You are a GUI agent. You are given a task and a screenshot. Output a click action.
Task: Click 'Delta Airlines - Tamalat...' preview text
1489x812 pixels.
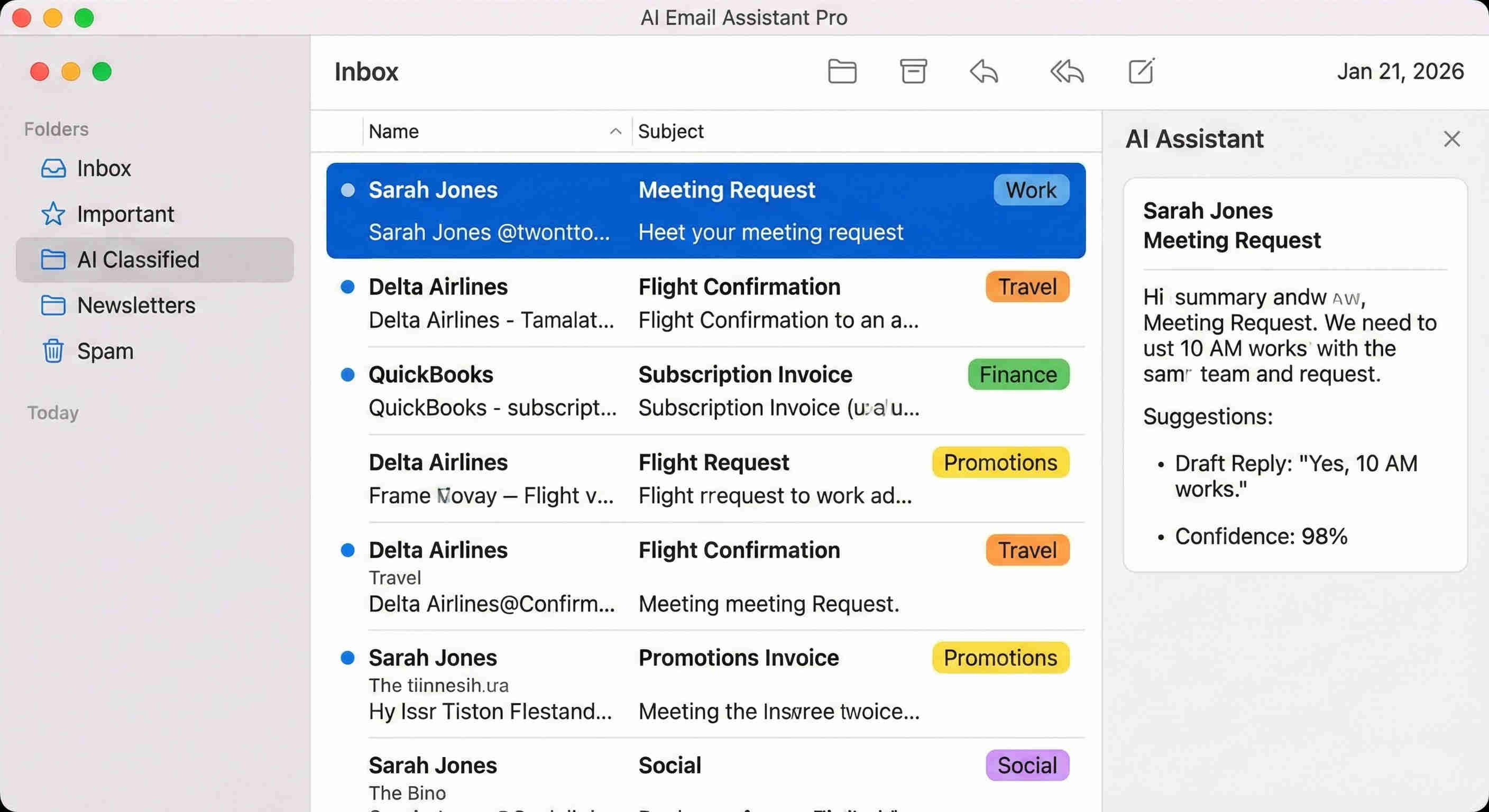tap(491, 320)
